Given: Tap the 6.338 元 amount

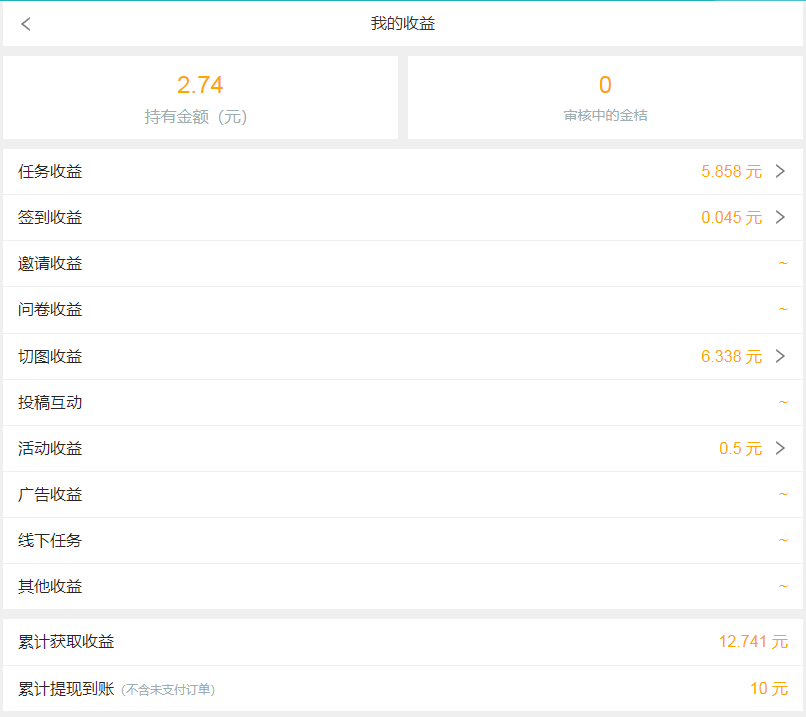Looking at the screenshot, I should pos(731,356).
